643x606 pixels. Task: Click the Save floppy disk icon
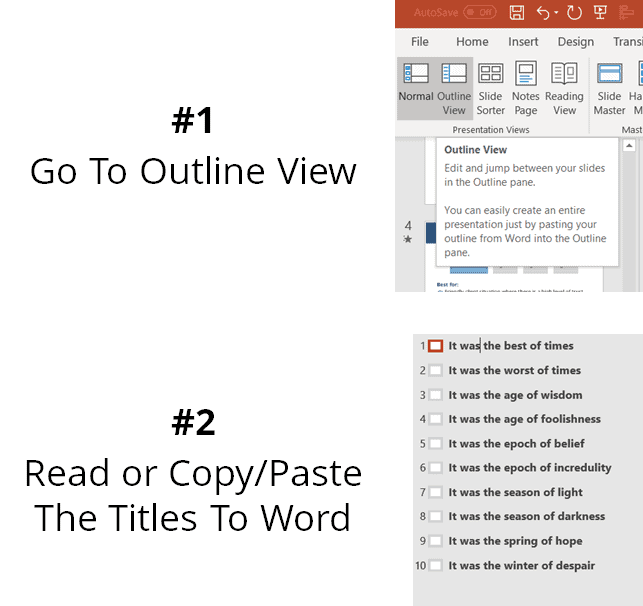(x=517, y=12)
